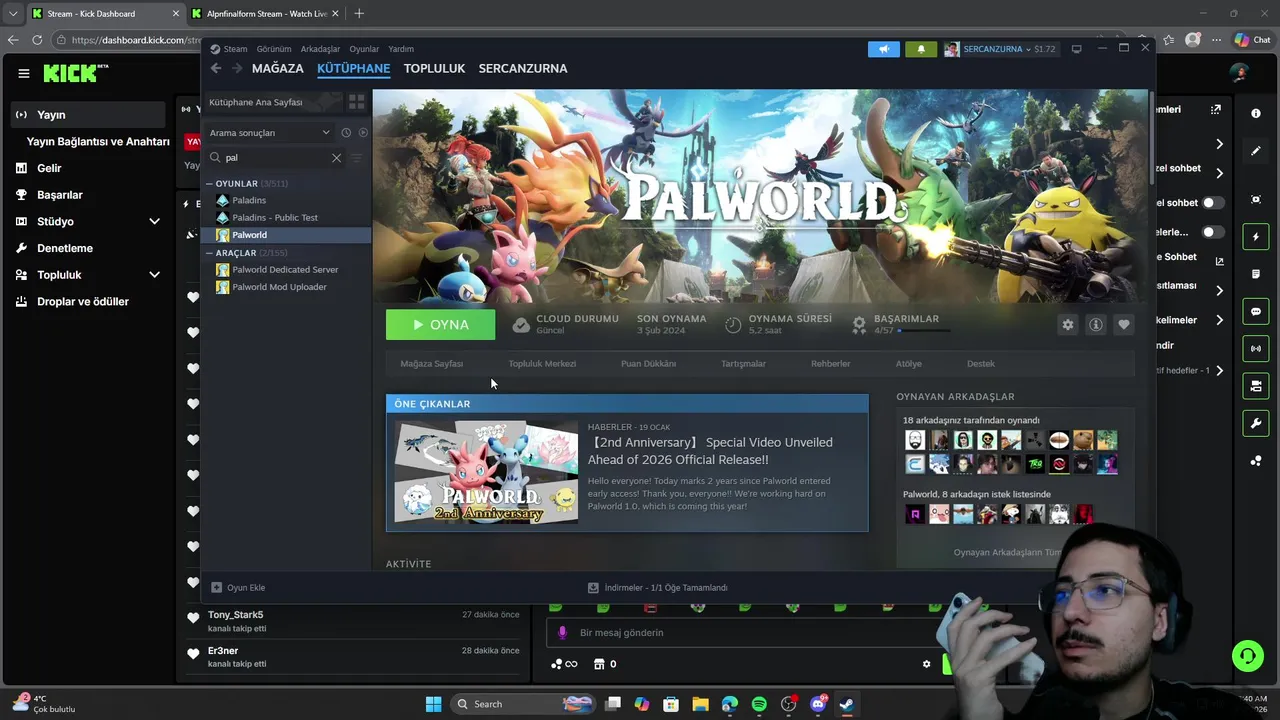The width and height of the screenshot is (1280, 720).
Task: Toggle sort by recent activity clock icon
Action: click(x=346, y=132)
